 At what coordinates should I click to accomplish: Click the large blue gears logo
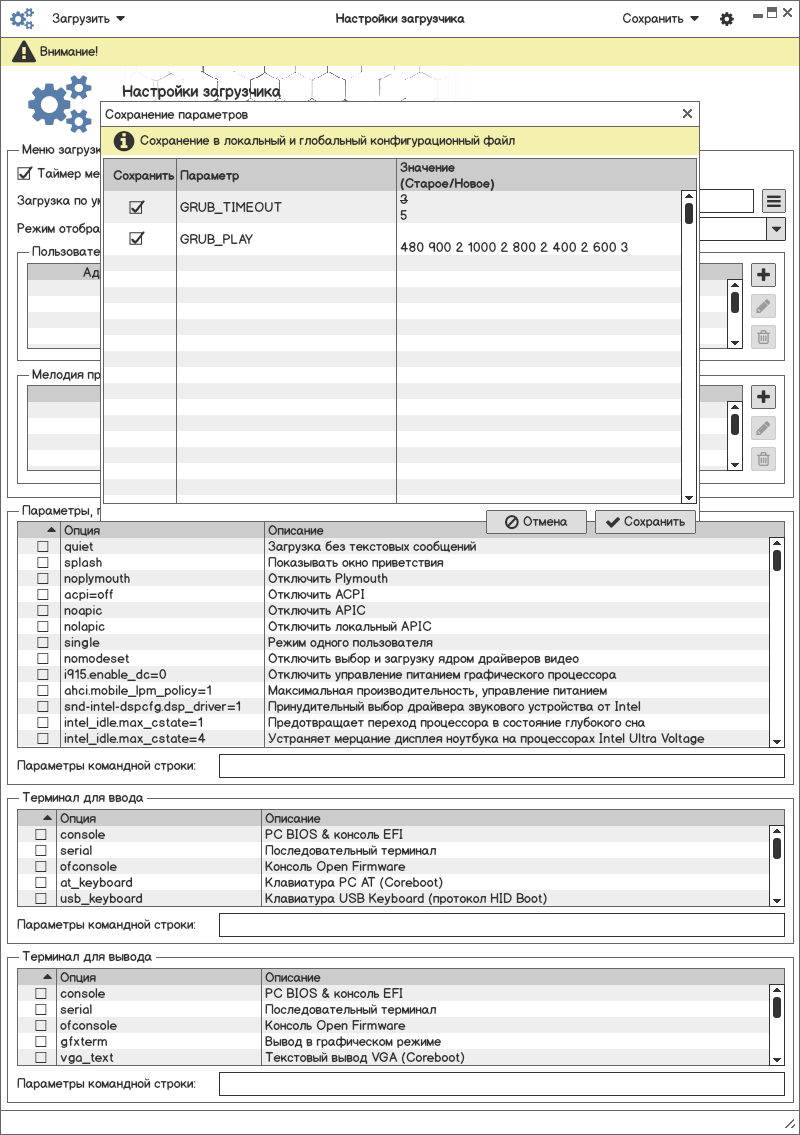click(60, 104)
